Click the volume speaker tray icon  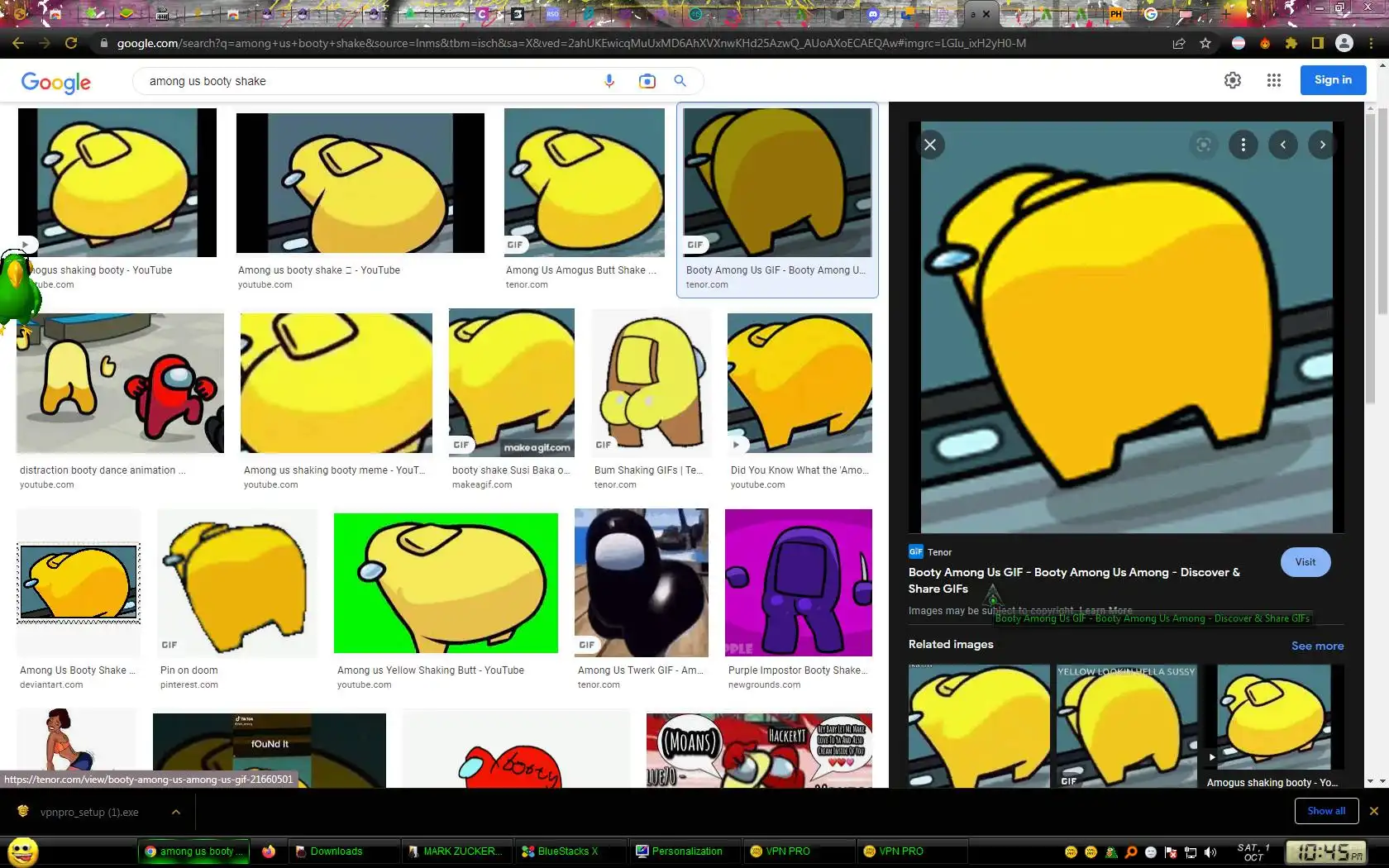point(1210,852)
